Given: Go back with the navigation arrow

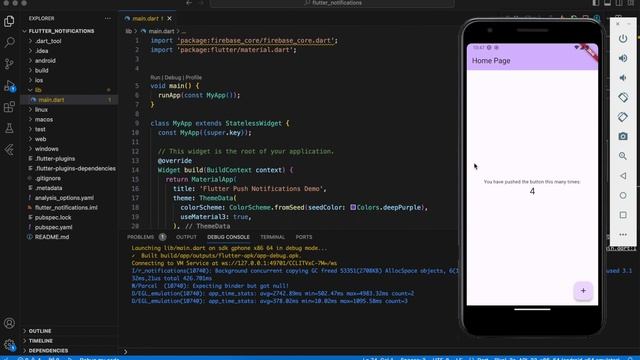Looking at the screenshot, I should (x=189, y=3).
